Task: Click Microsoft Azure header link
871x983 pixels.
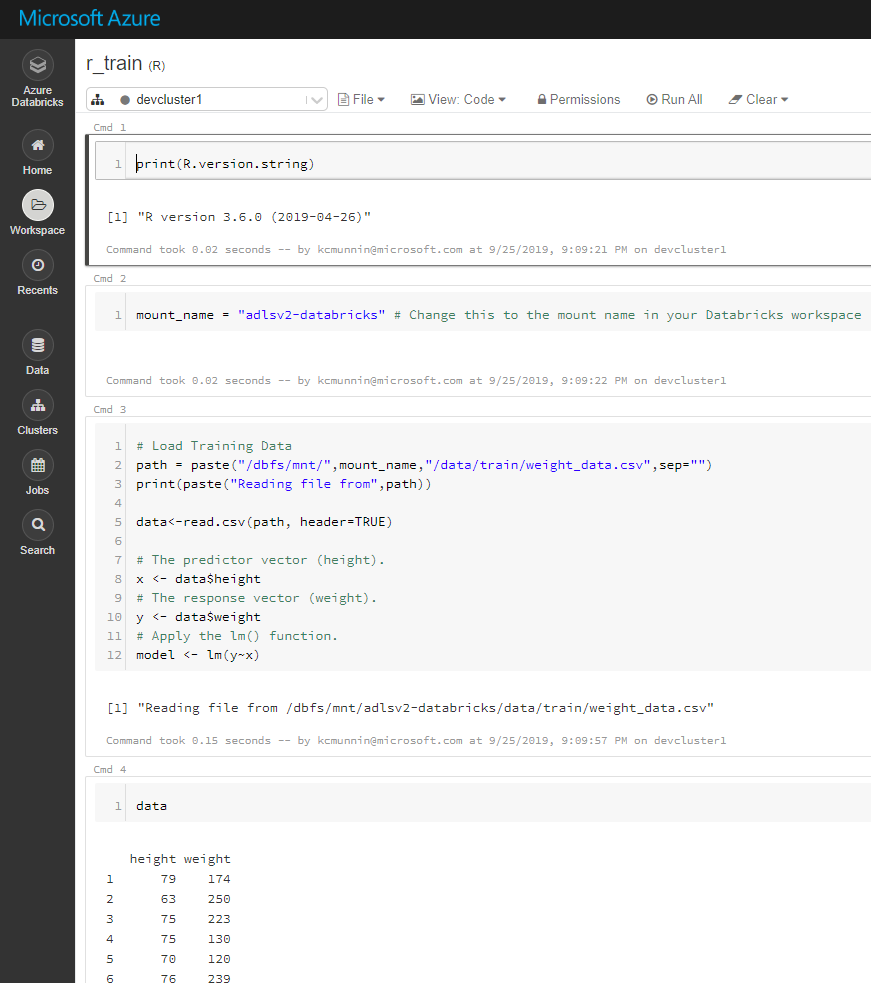Action: click(x=90, y=18)
